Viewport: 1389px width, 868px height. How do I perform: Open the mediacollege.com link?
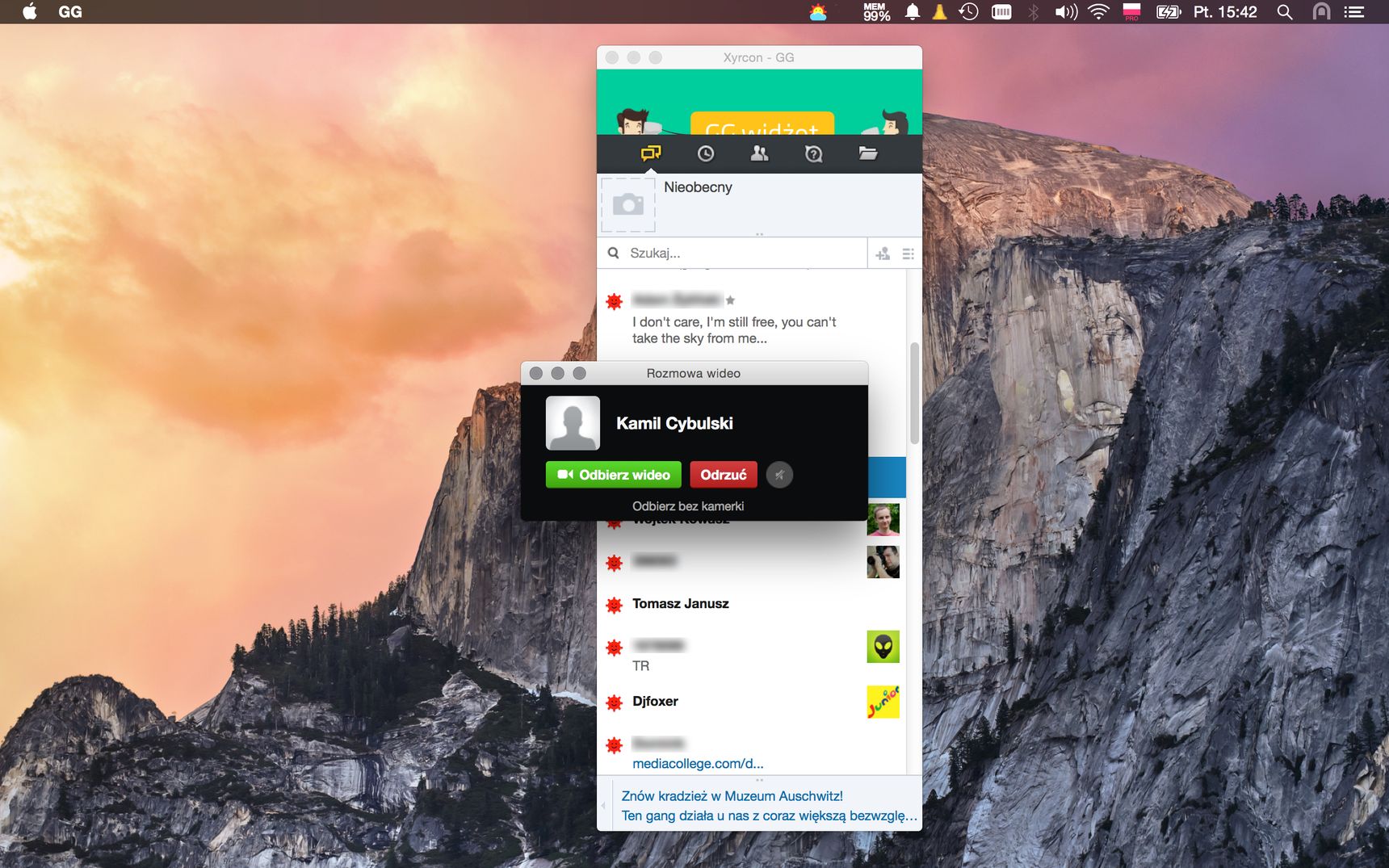[698, 764]
